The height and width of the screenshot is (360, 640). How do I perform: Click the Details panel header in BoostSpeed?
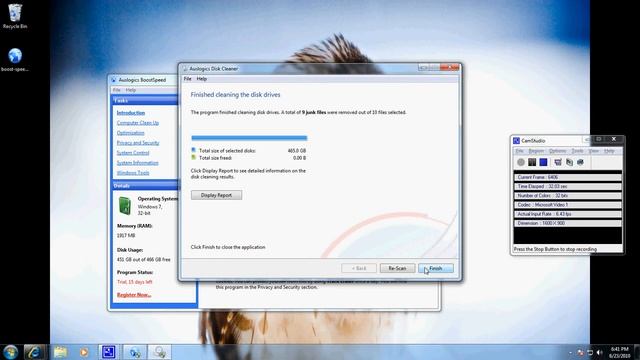coord(145,186)
